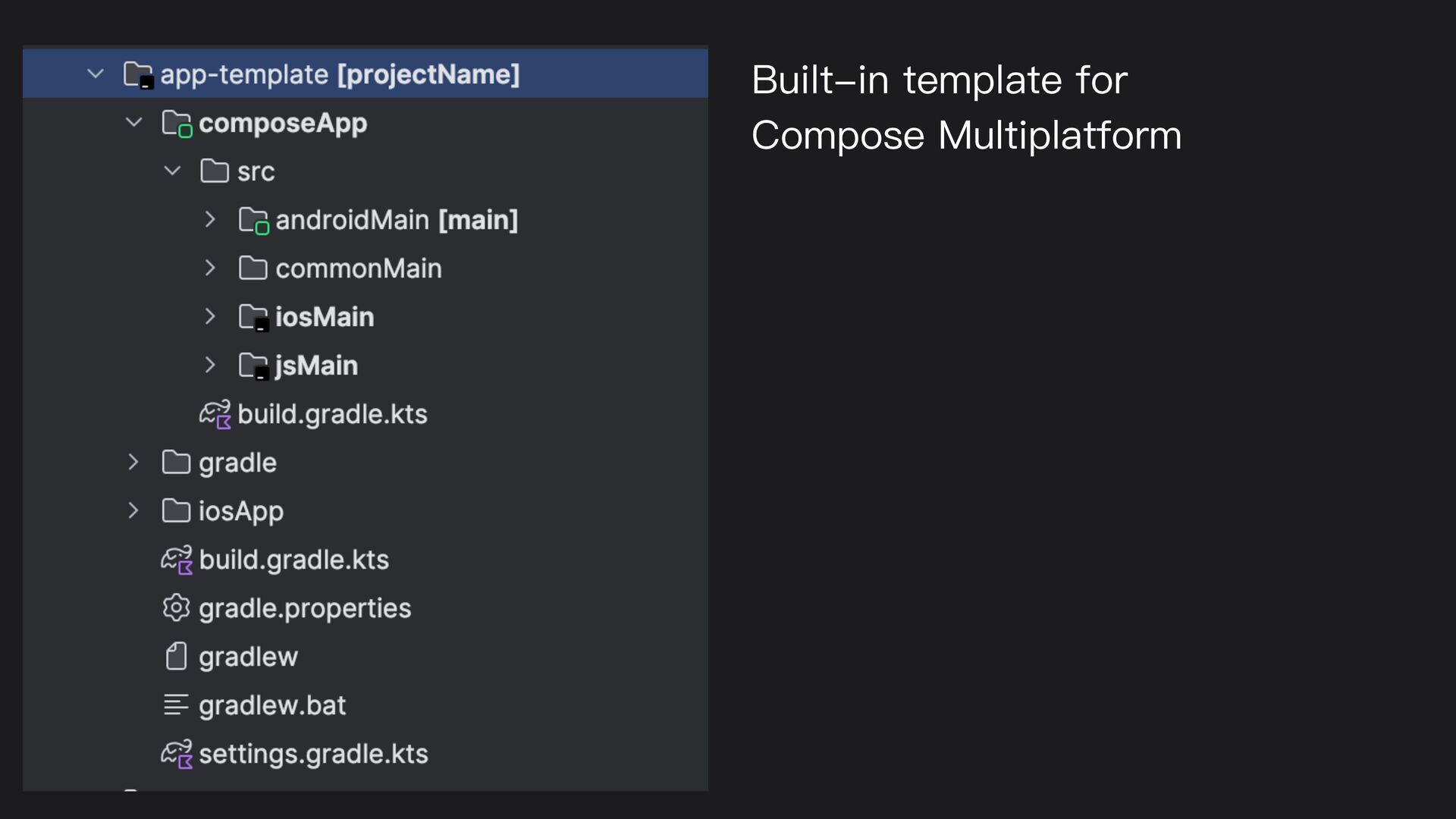Collapse the app-template project root chevron
The width and height of the screenshot is (1456, 819).
[96, 74]
